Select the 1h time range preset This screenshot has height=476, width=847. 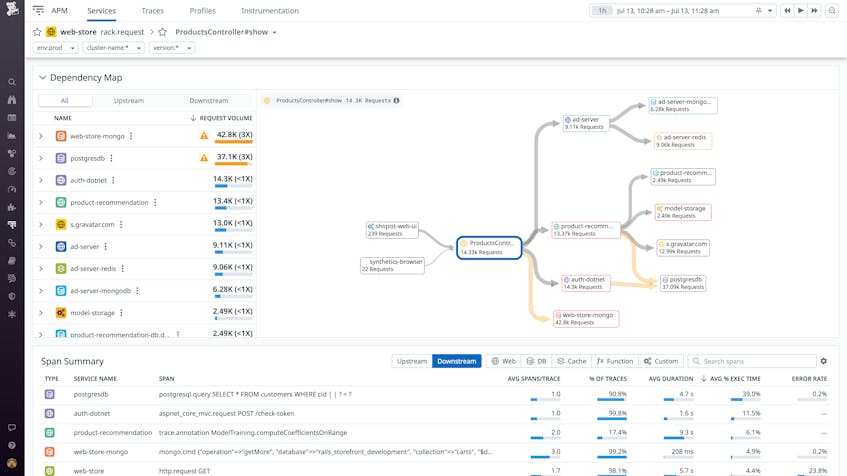[602, 10]
